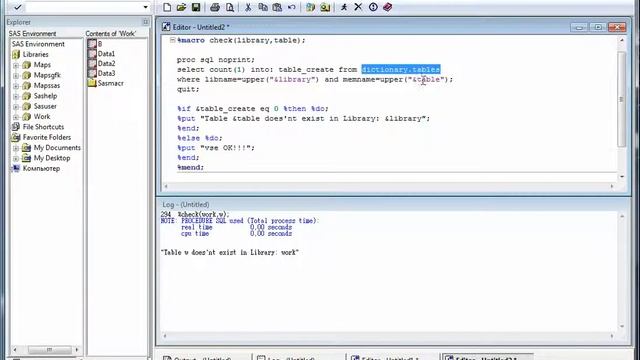640x360 pixels.
Task: Click the '%put "vse OK!!!"' code line
Action: point(216,148)
